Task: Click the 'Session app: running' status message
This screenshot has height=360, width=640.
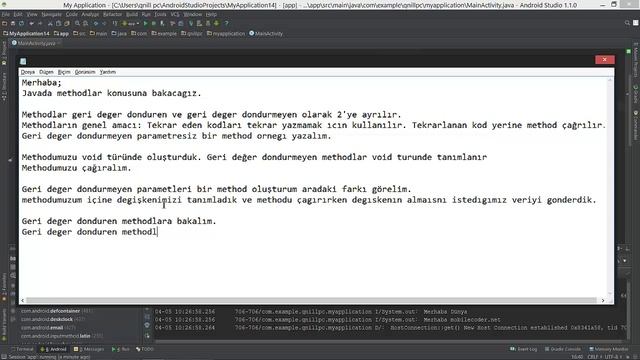Action: (x=49, y=357)
